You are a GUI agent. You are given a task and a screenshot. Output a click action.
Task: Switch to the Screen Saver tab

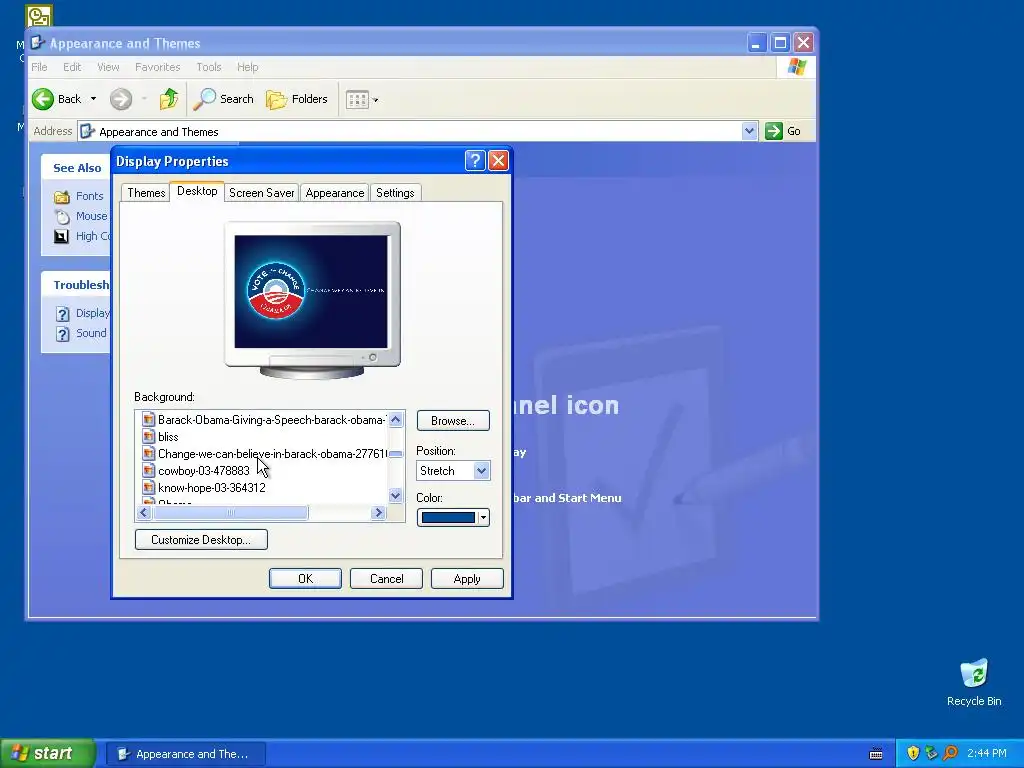coord(261,193)
